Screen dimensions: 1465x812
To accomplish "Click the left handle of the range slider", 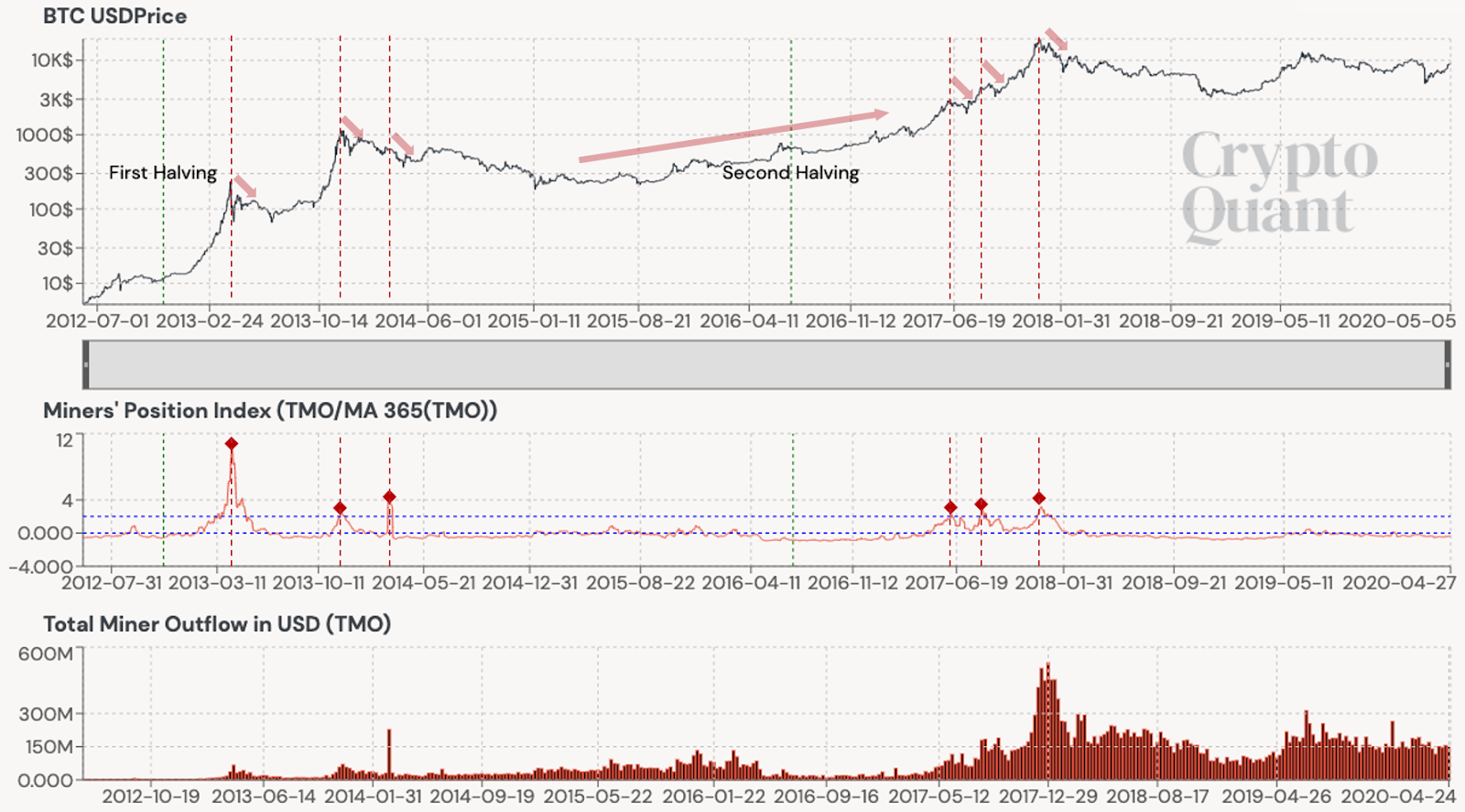I will click(x=86, y=364).
